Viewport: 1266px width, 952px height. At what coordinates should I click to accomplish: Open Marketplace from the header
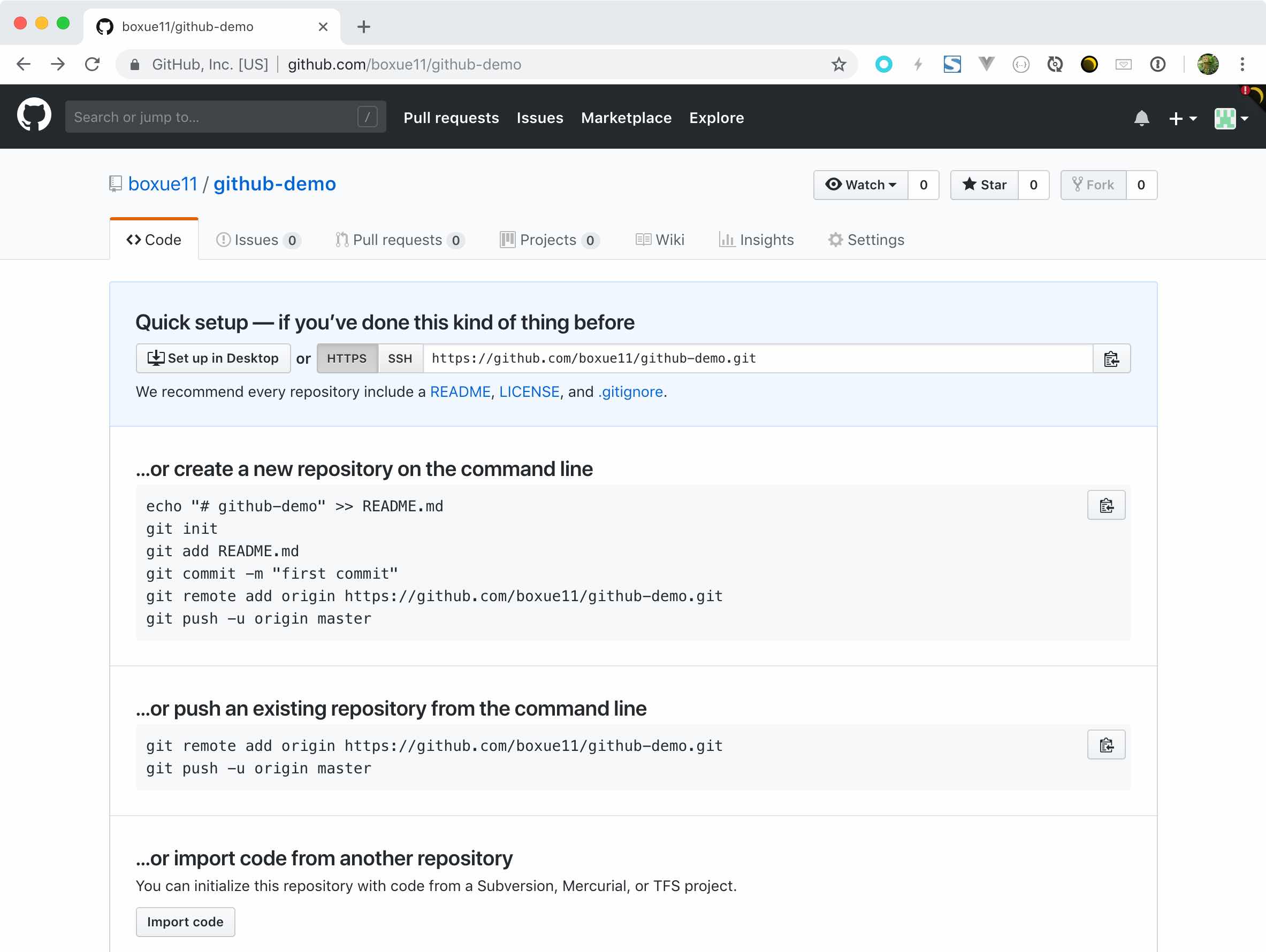pyautogui.click(x=626, y=118)
